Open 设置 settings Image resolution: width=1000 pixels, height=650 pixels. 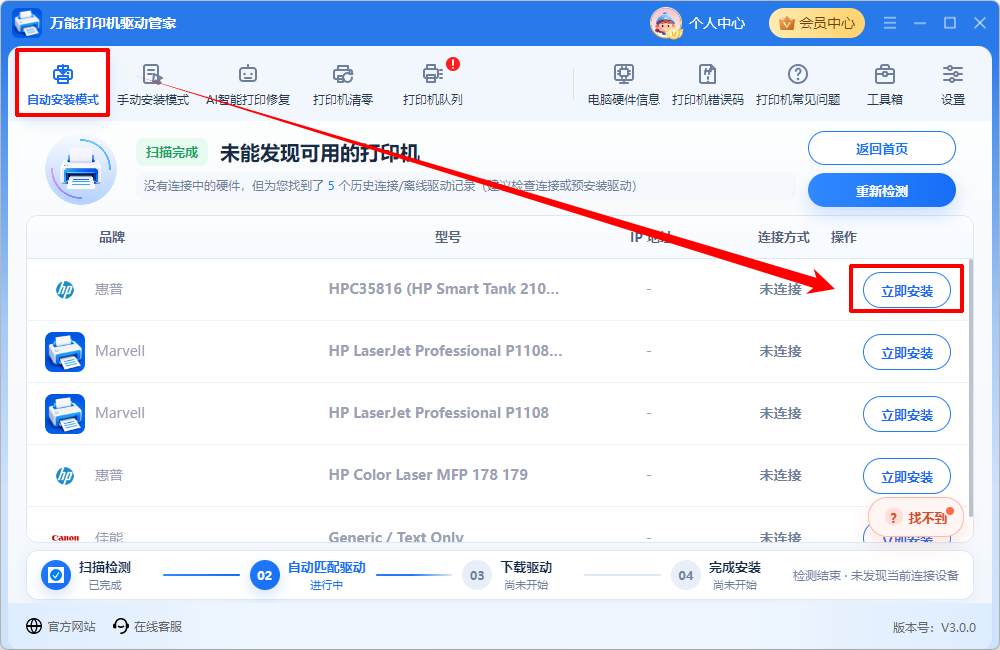(953, 84)
